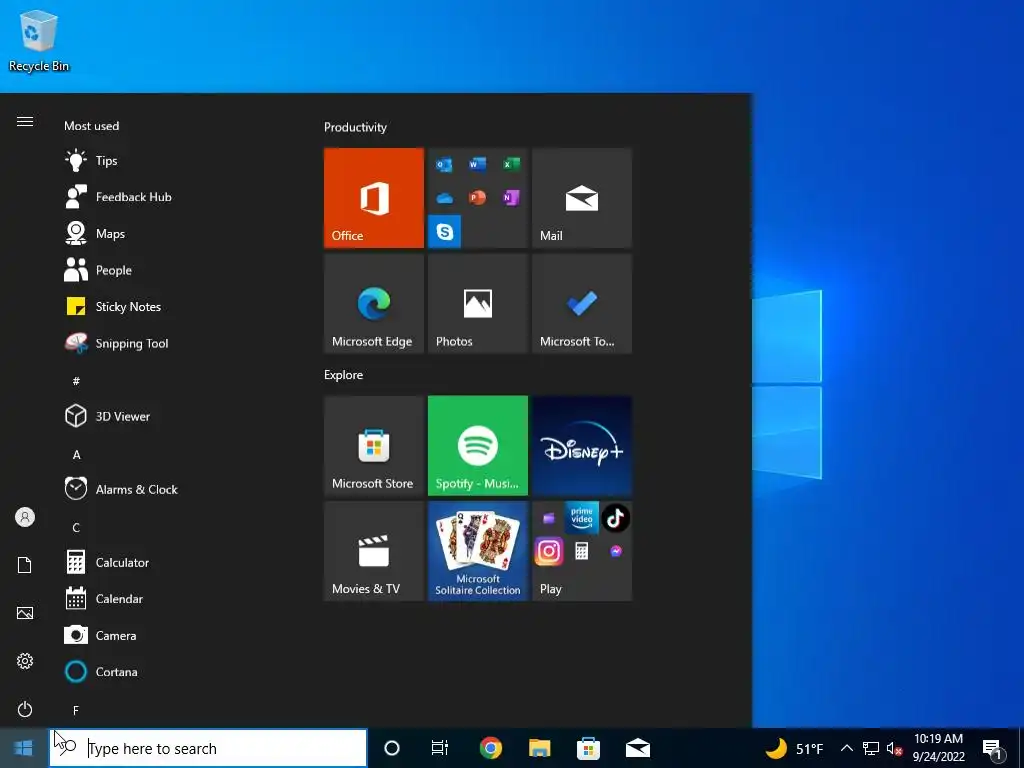The width and height of the screenshot is (1024, 768).
Task: Click the Cortana circle on taskbar
Action: coord(392,748)
